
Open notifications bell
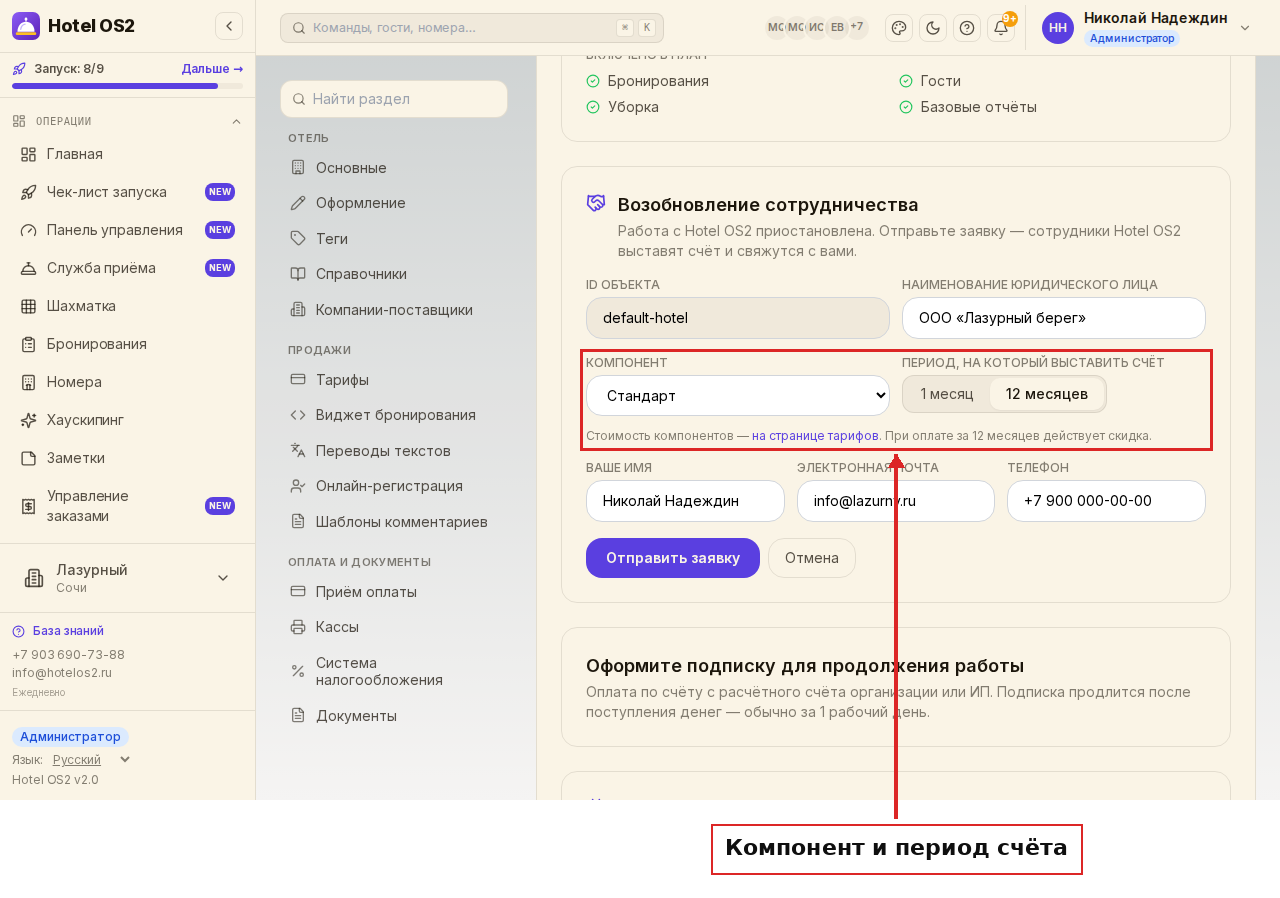coord(1001,28)
